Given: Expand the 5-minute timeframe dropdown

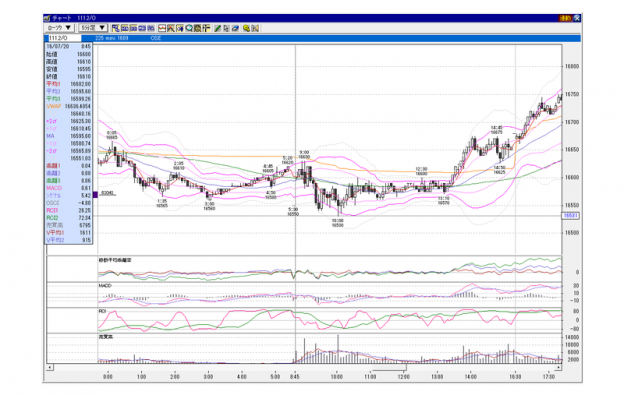Looking at the screenshot, I should [x=93, y=28].
